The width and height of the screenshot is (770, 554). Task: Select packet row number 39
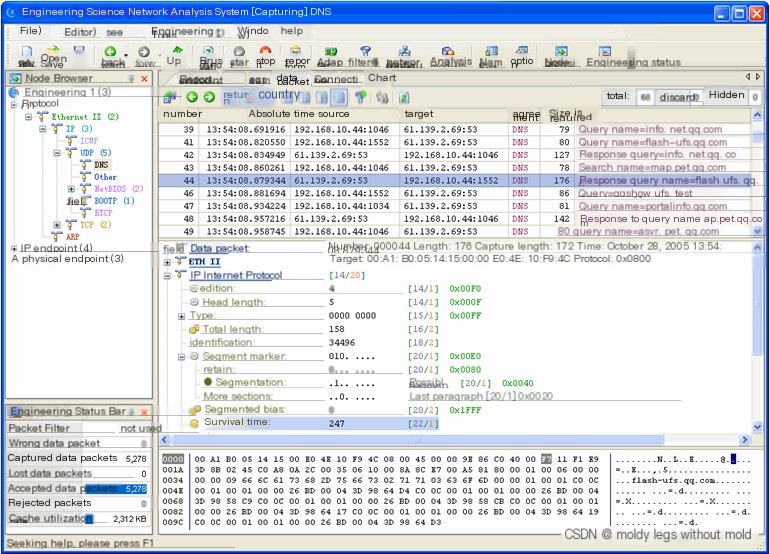click(454, 130)
